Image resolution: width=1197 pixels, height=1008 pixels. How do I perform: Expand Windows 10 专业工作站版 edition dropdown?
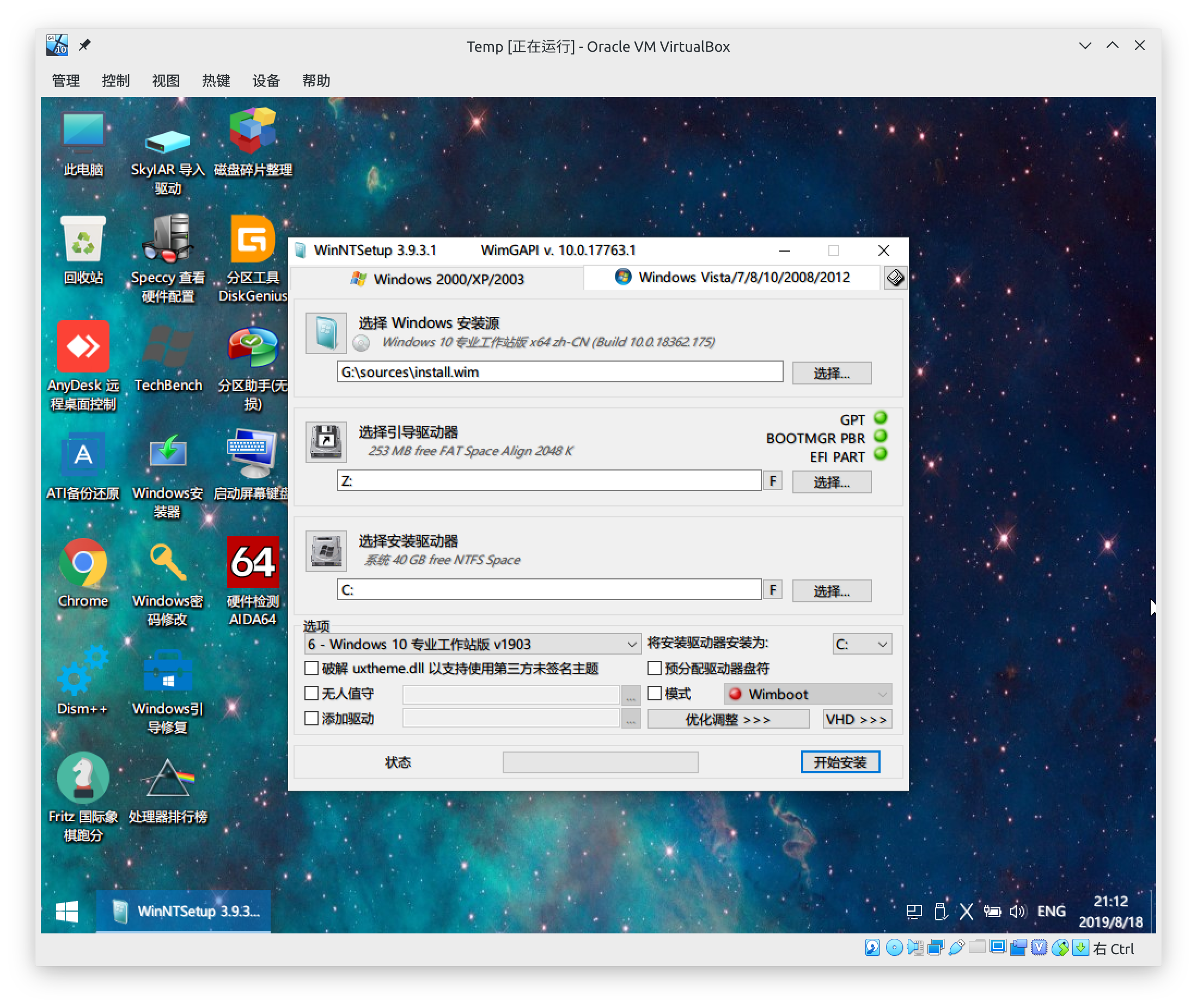pos(473,645)
